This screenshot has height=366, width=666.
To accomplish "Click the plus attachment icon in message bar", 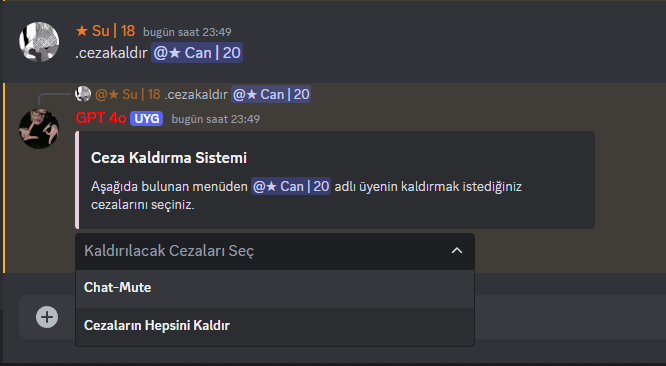I will [x=47, y=317].
